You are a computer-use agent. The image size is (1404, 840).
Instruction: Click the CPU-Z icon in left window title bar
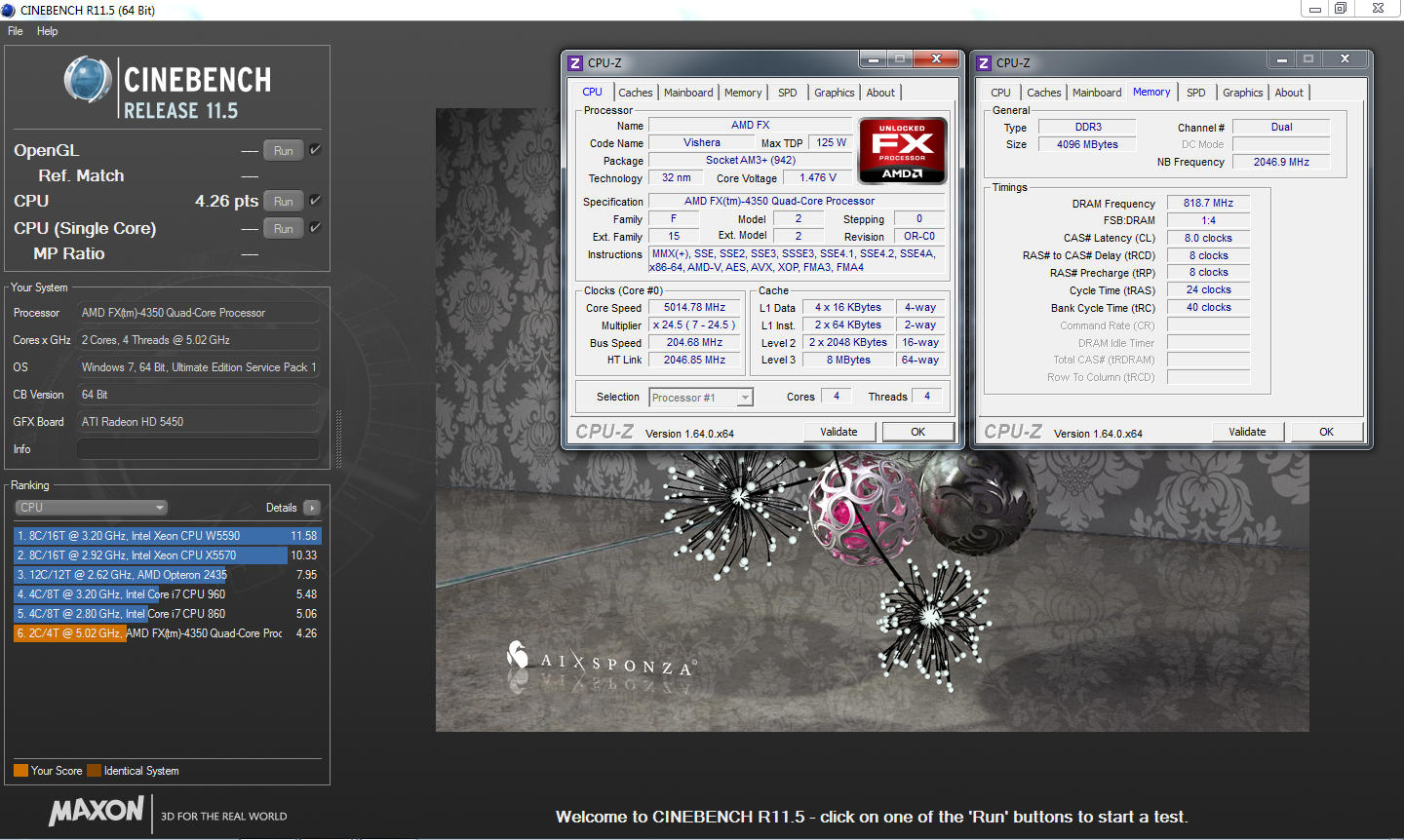click(575, 63)
